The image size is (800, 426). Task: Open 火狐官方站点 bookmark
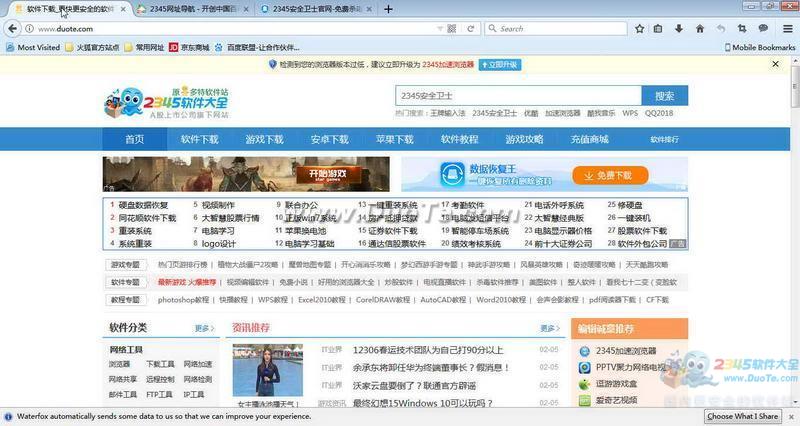coord(92,47)
